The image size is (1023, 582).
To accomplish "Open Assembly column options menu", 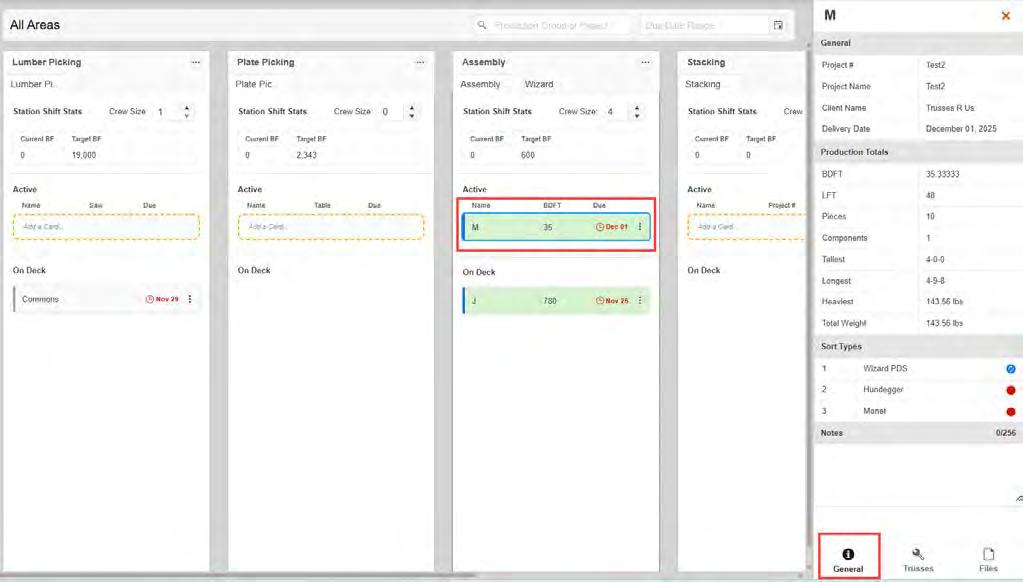I will [645, 63].
